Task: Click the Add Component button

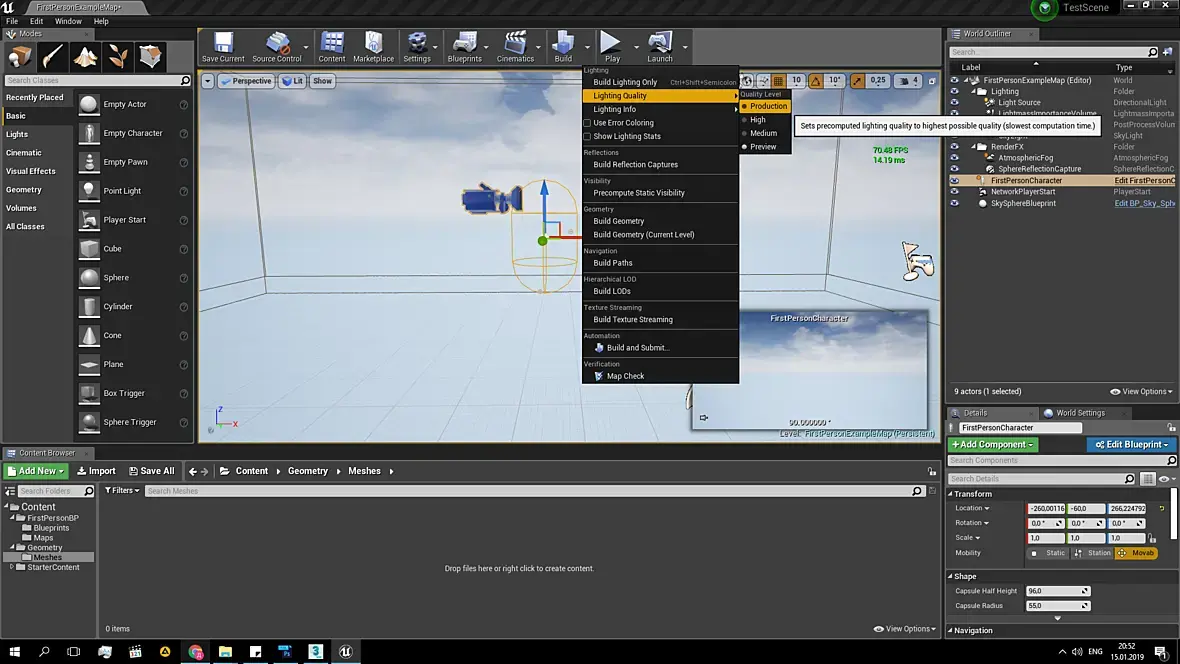Action: (x=993, y=445)
